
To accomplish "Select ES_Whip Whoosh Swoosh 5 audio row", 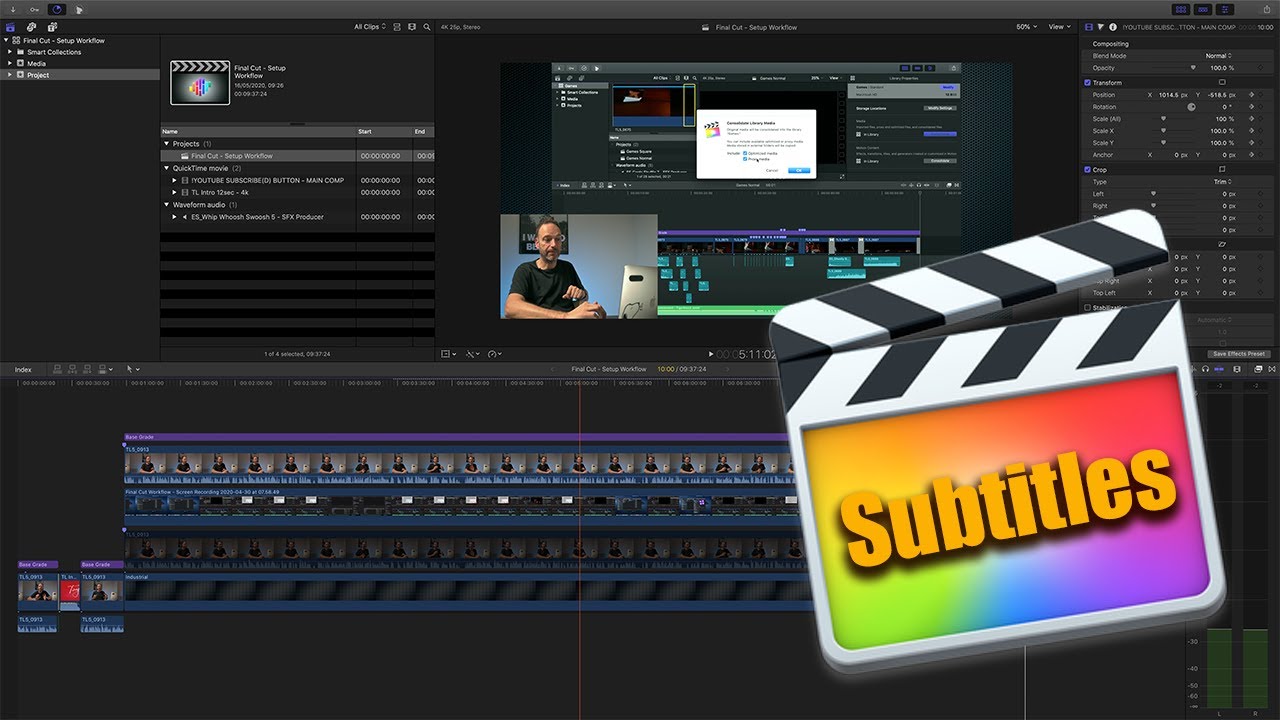I will point(297,217).
